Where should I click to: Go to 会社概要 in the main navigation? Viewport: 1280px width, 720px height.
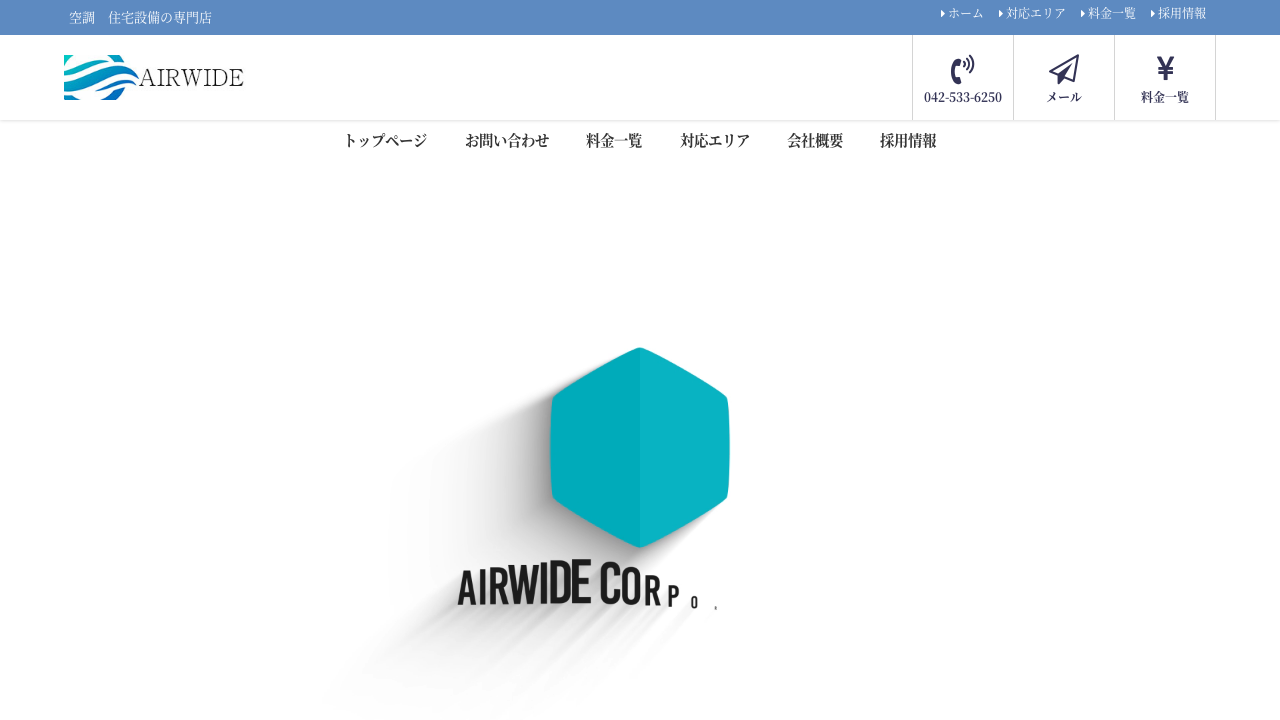815,141
